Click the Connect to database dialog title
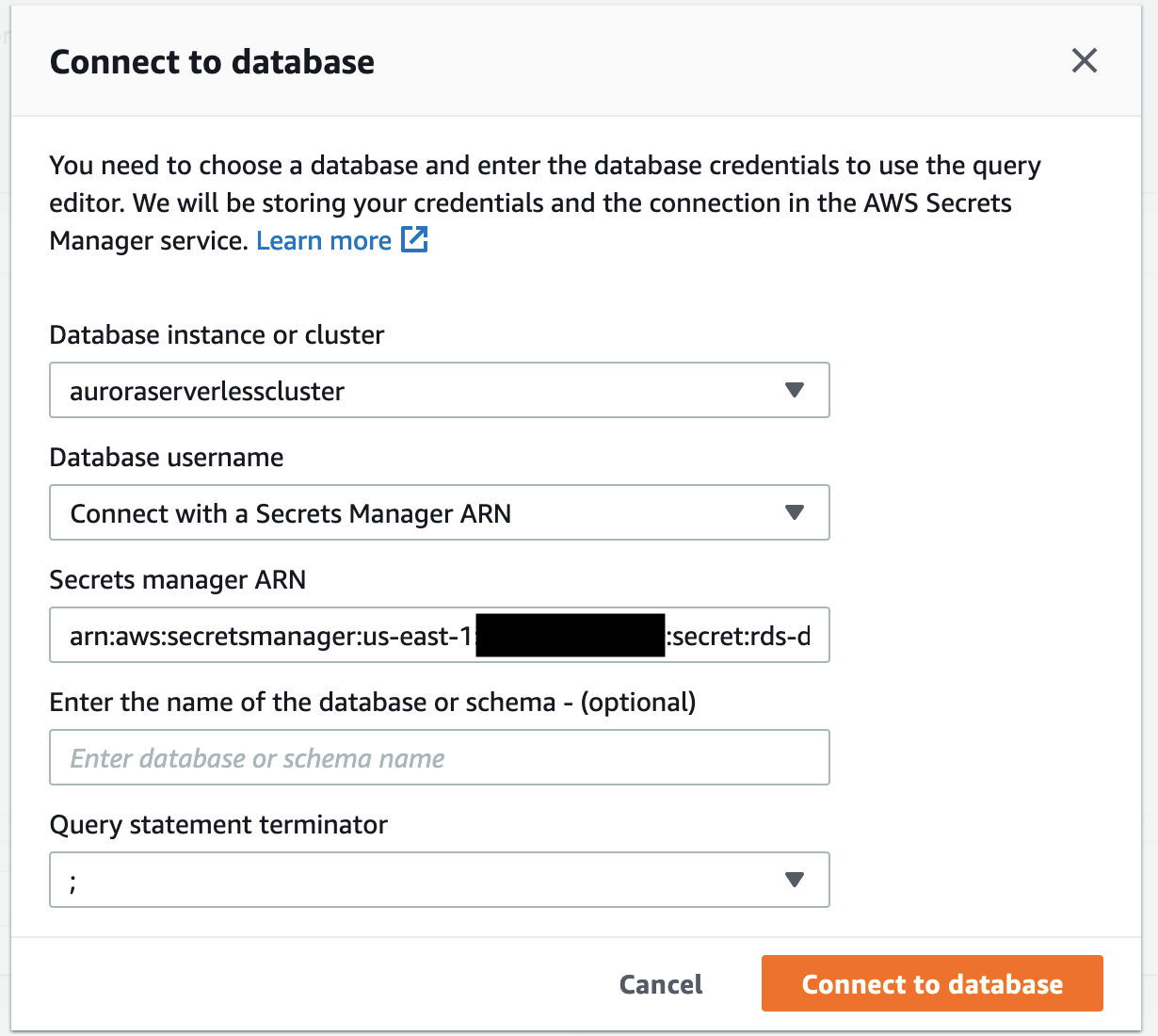This screenshot has width=1158, height=1036. (x=212, y=62)
